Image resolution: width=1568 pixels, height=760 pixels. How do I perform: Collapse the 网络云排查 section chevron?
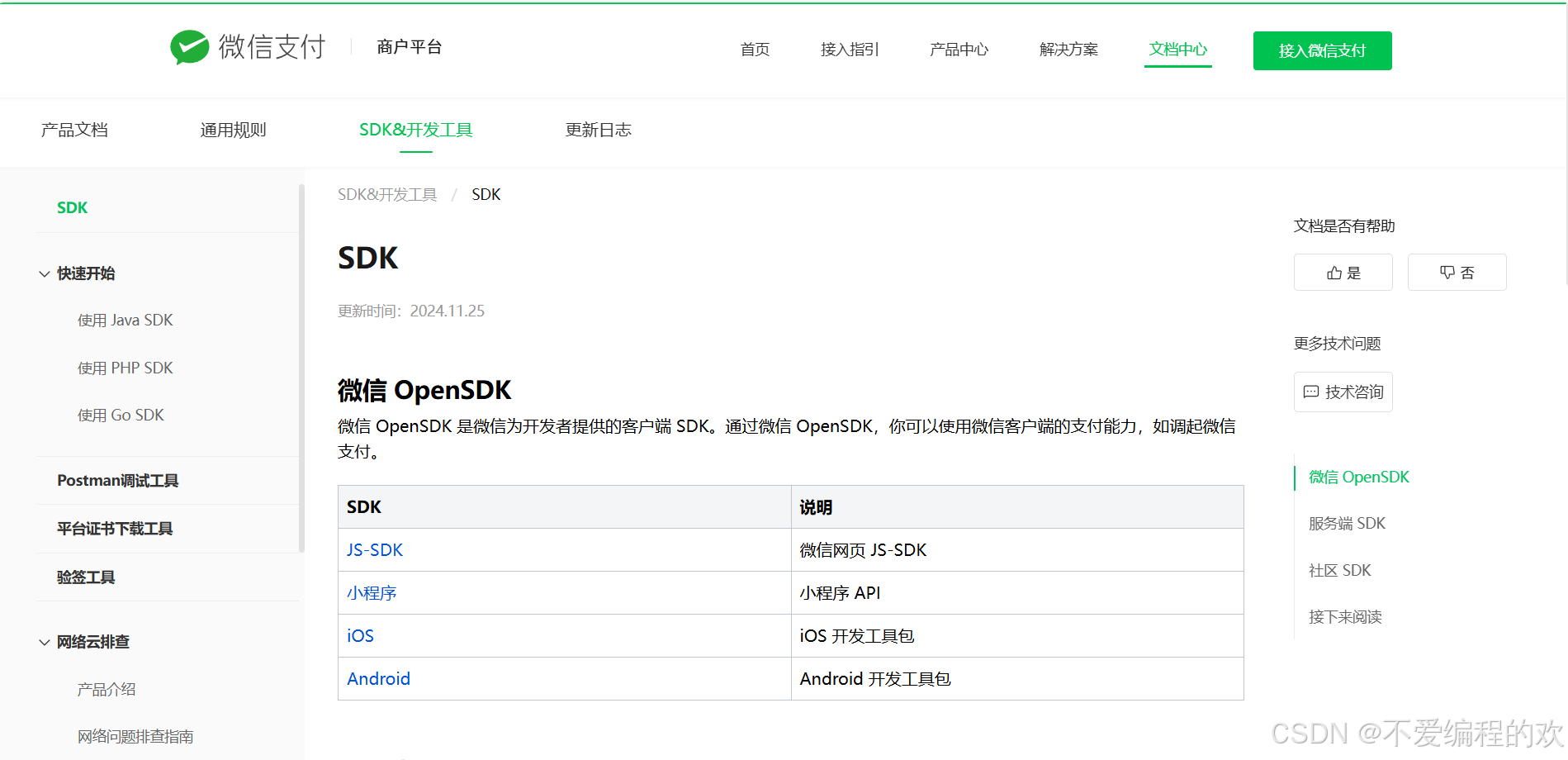tap(45, 642)
